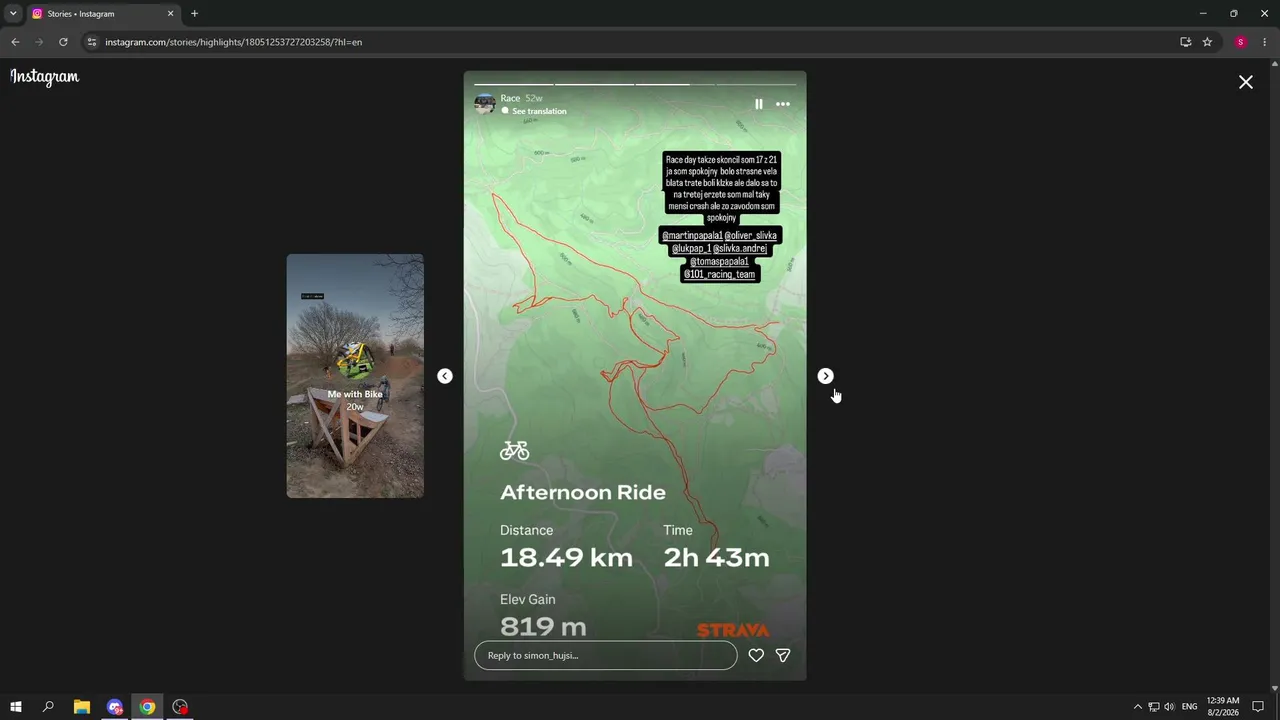Like the story with heart icon
The width and height of the screenshot is (1280, 720).
coord(756,655)
